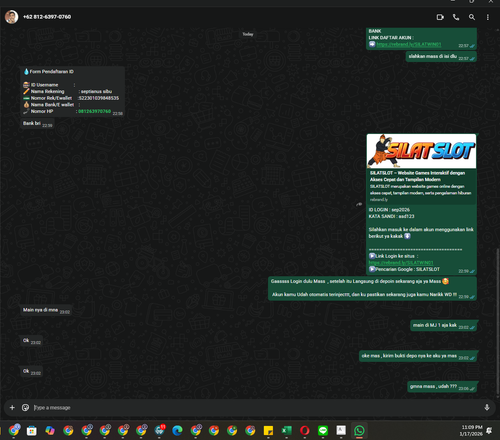
Task: Click the Today date chip
Action: point(248,34)
